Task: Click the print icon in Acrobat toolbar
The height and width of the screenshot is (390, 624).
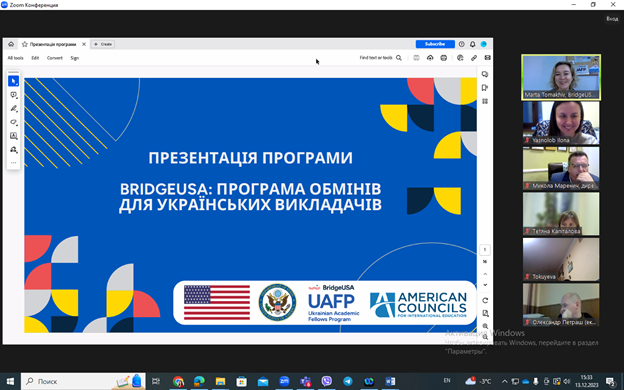Action: point(443,58)
